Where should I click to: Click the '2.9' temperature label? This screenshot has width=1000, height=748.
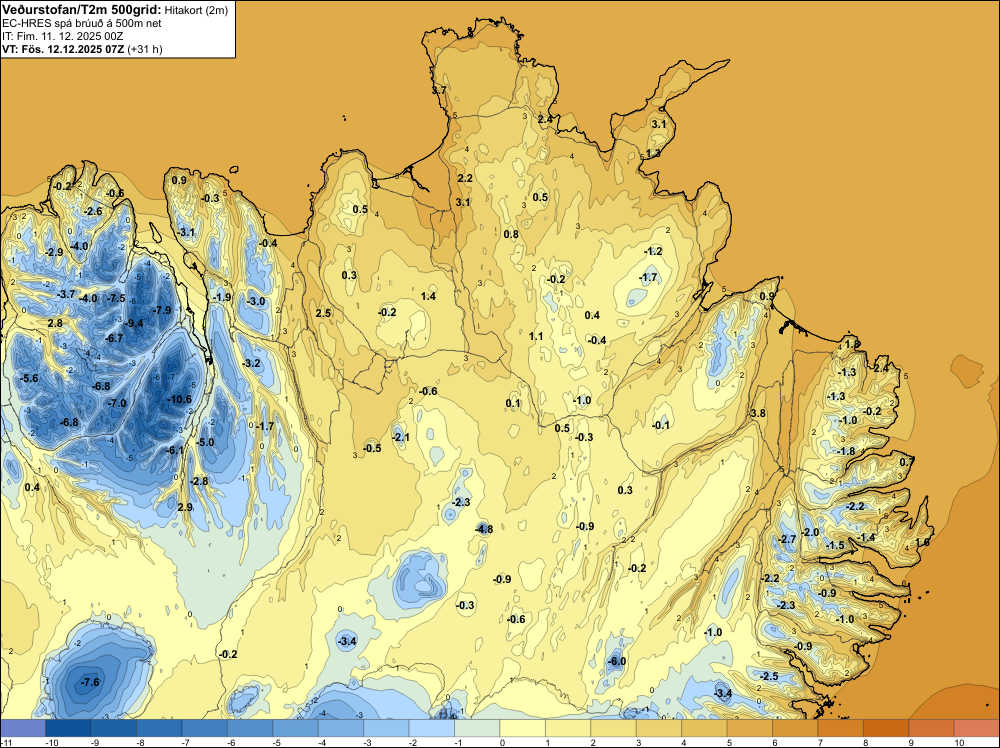coord(185,507)
